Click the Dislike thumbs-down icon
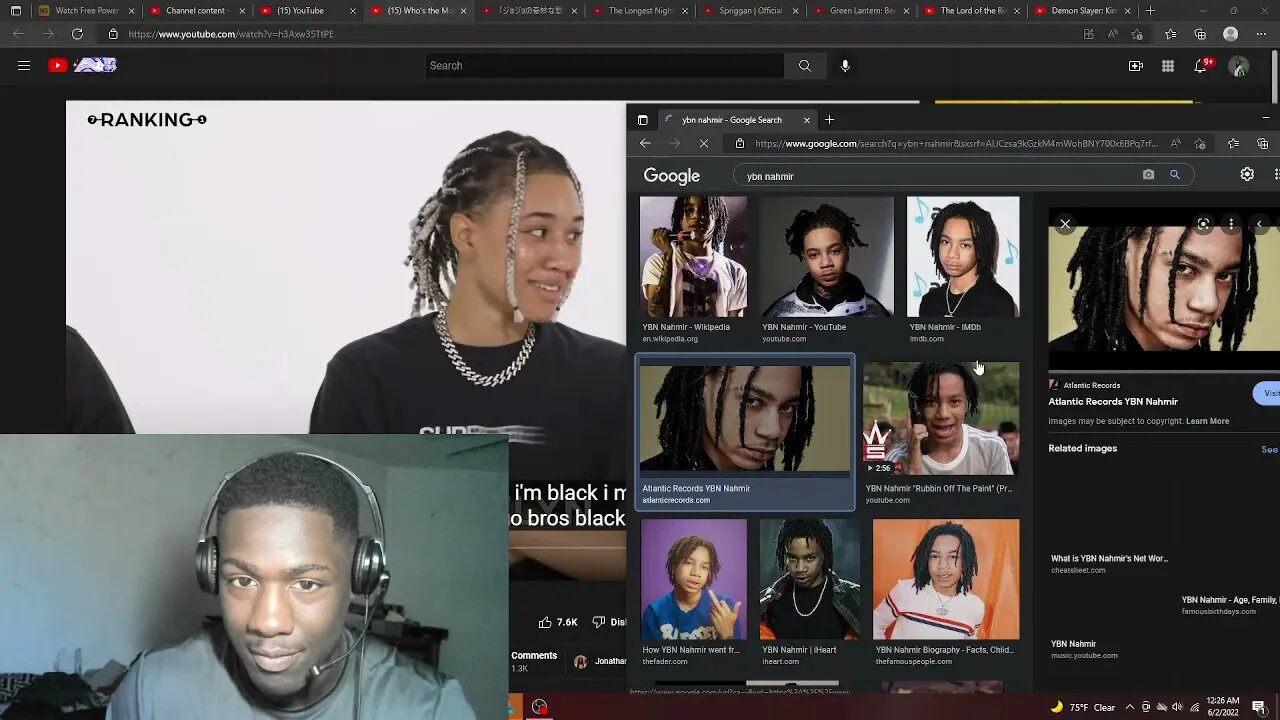 pos(598,622)
